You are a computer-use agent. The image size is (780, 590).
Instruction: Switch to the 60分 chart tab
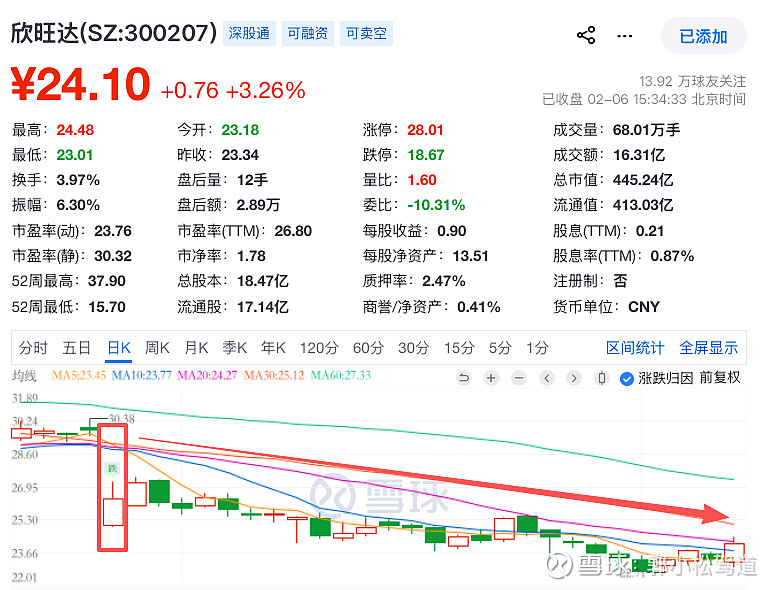tap(368, 348)
